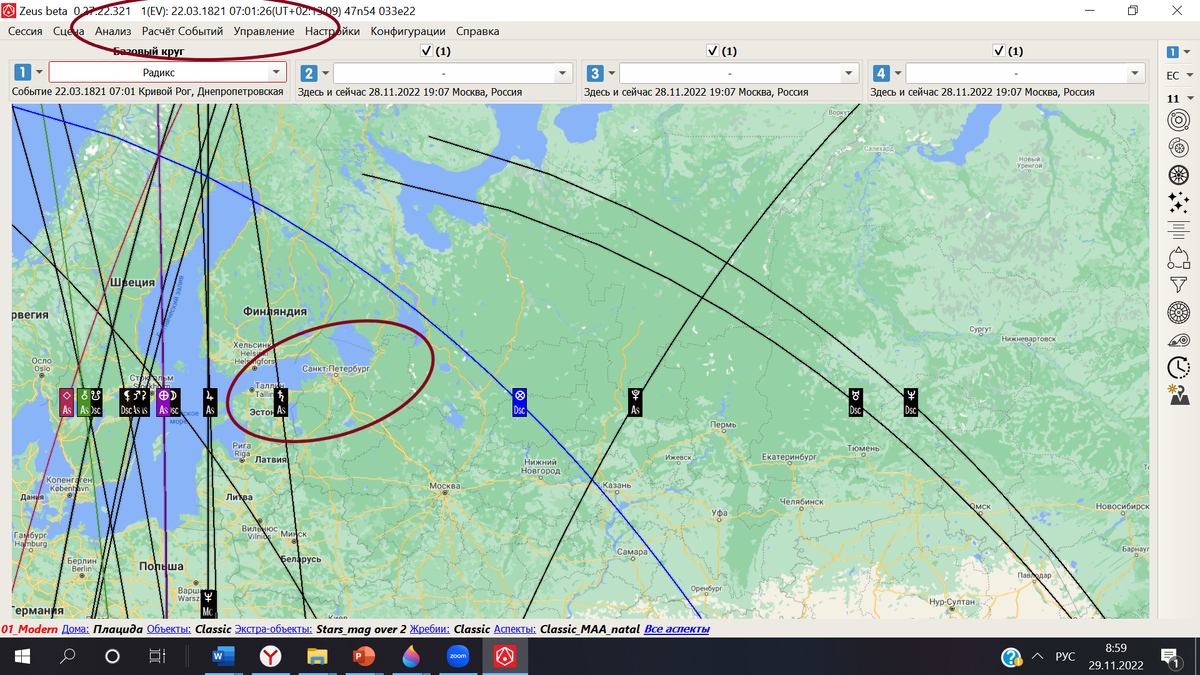Toggle the checkbox above chart 4
This screenshot has height=675, width=1200.
999,50
